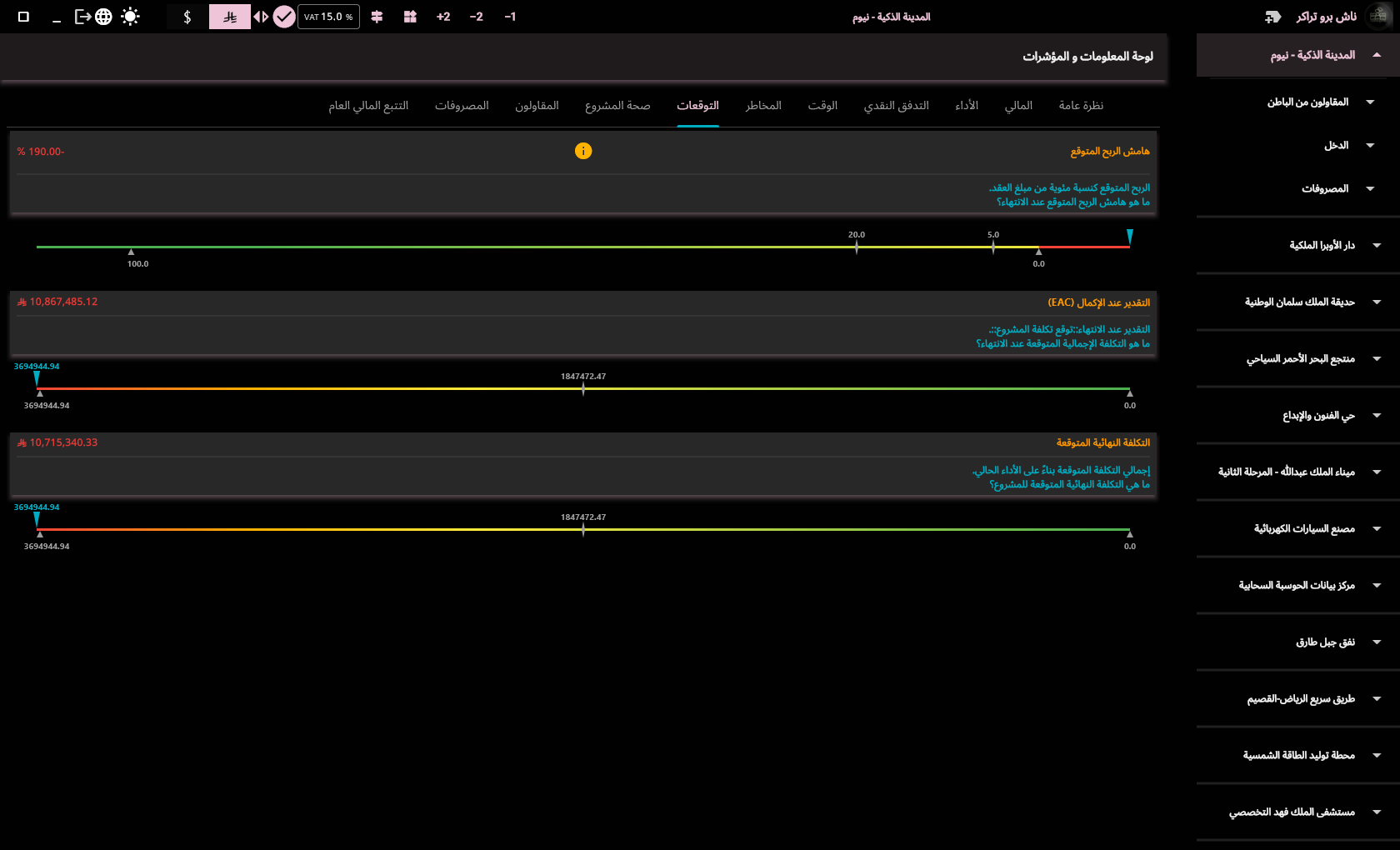Open the المخاطر tab

pyautogui.click(x=763, y=106)
